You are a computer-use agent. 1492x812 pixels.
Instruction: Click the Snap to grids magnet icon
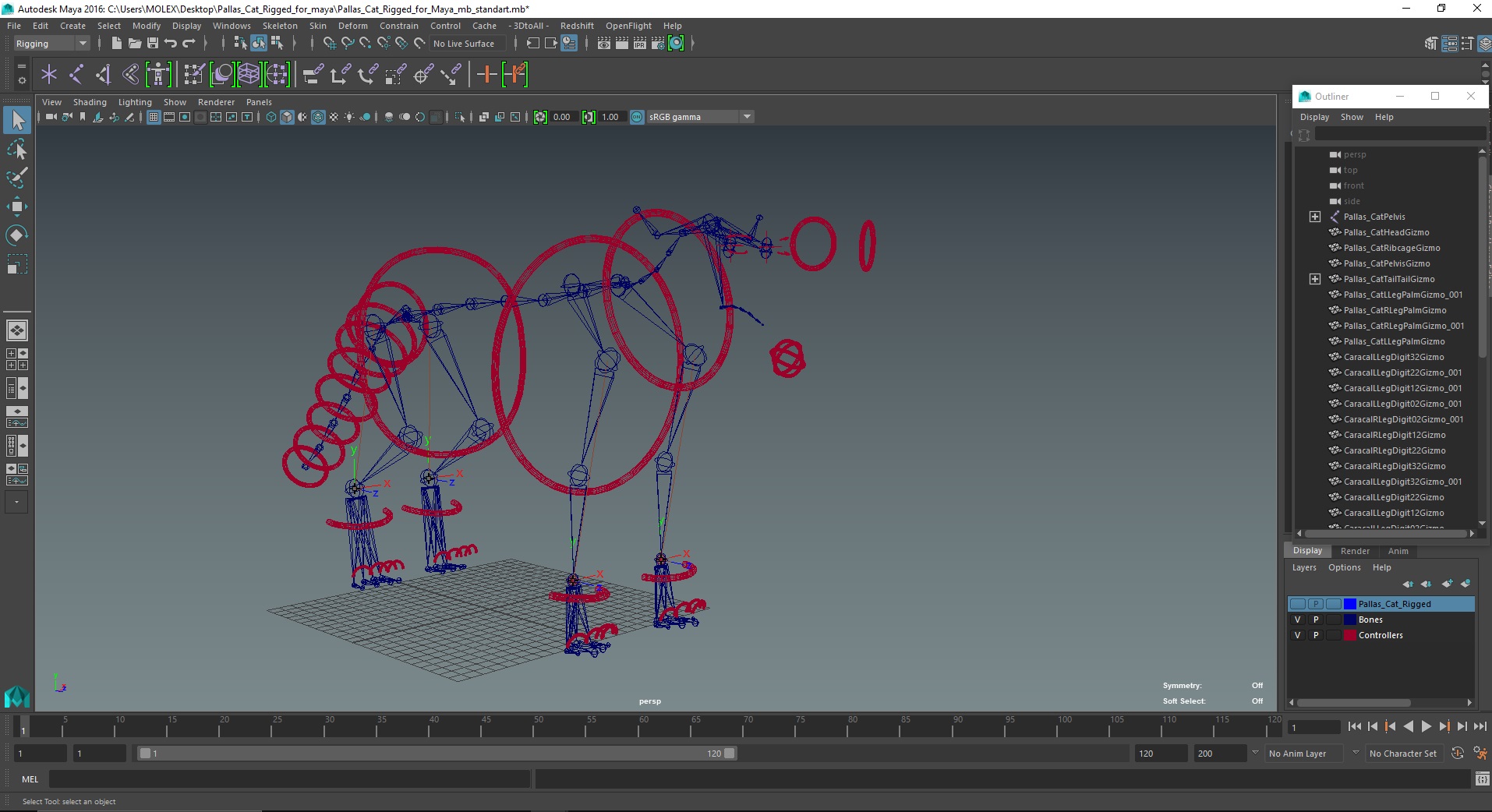tap(329, 44)
